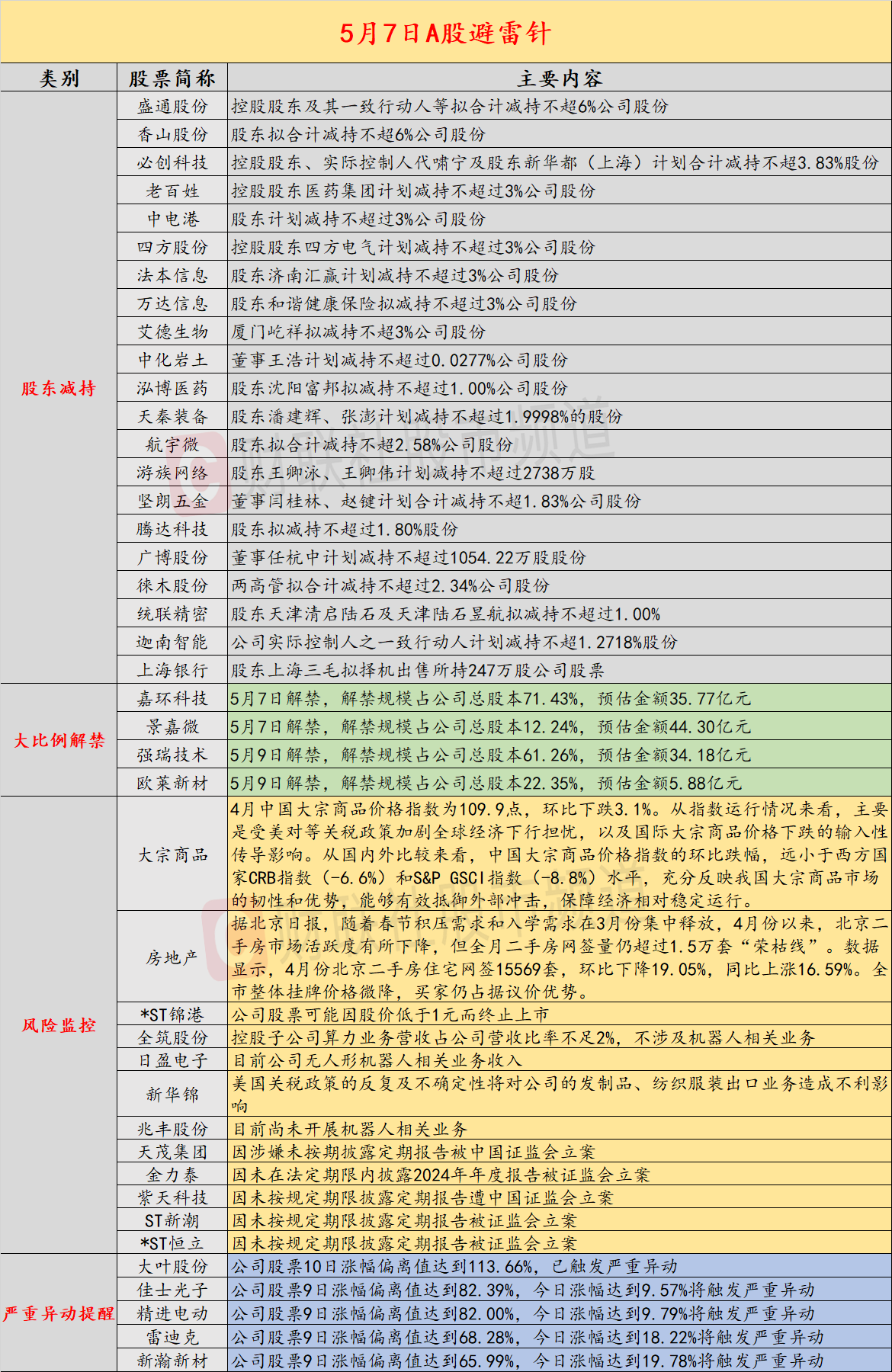Select stock name 广博股份

[172, 558]
